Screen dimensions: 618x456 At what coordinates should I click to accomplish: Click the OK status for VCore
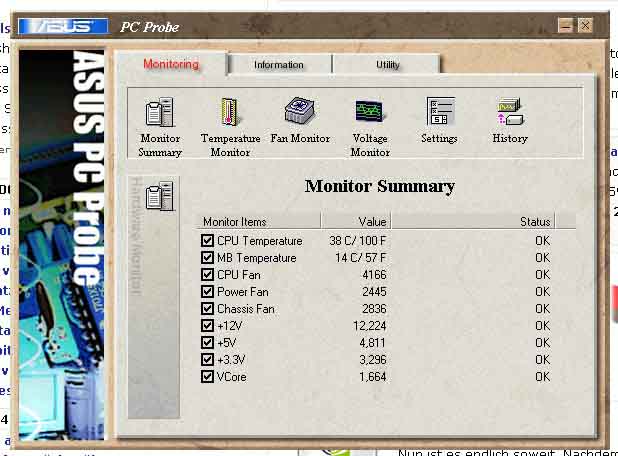(x=542, y=376)
